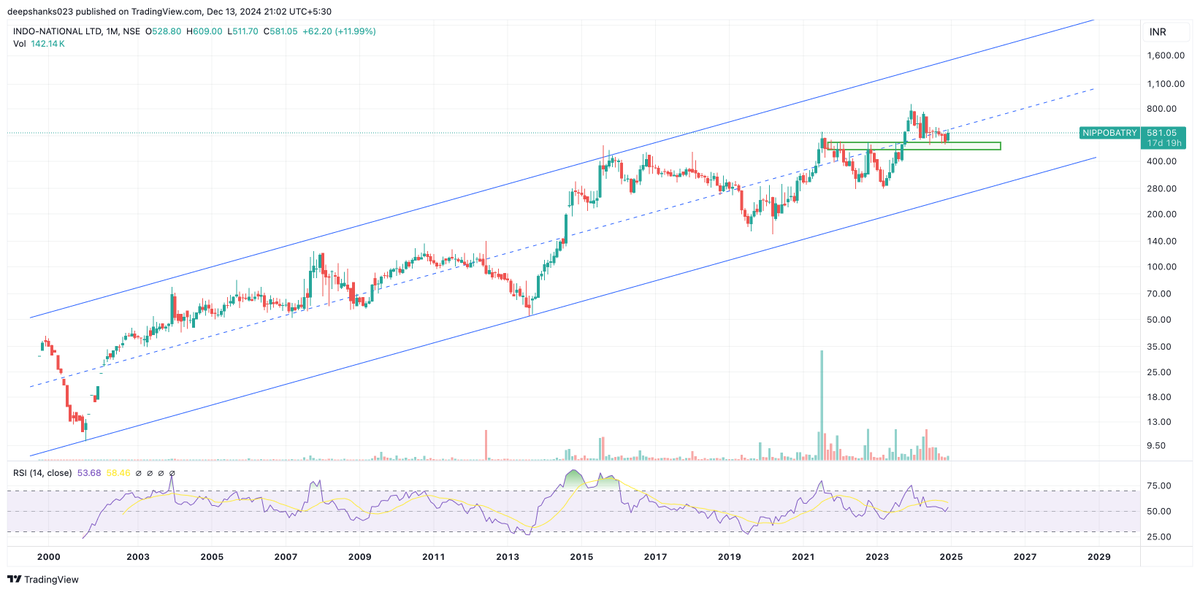This screenshot has width=1200, height=592.
Task: Click the 1,600.00 price axis label
Action: (1166, 56)
